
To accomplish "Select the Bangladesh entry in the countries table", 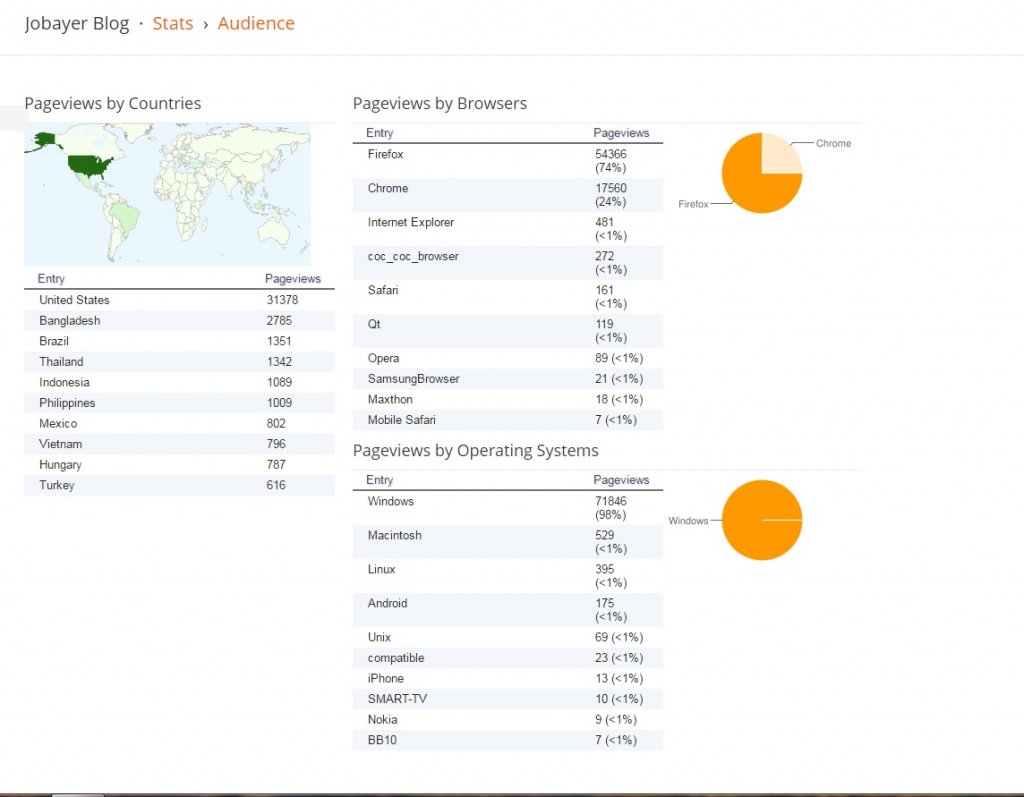I will [70, 321].
